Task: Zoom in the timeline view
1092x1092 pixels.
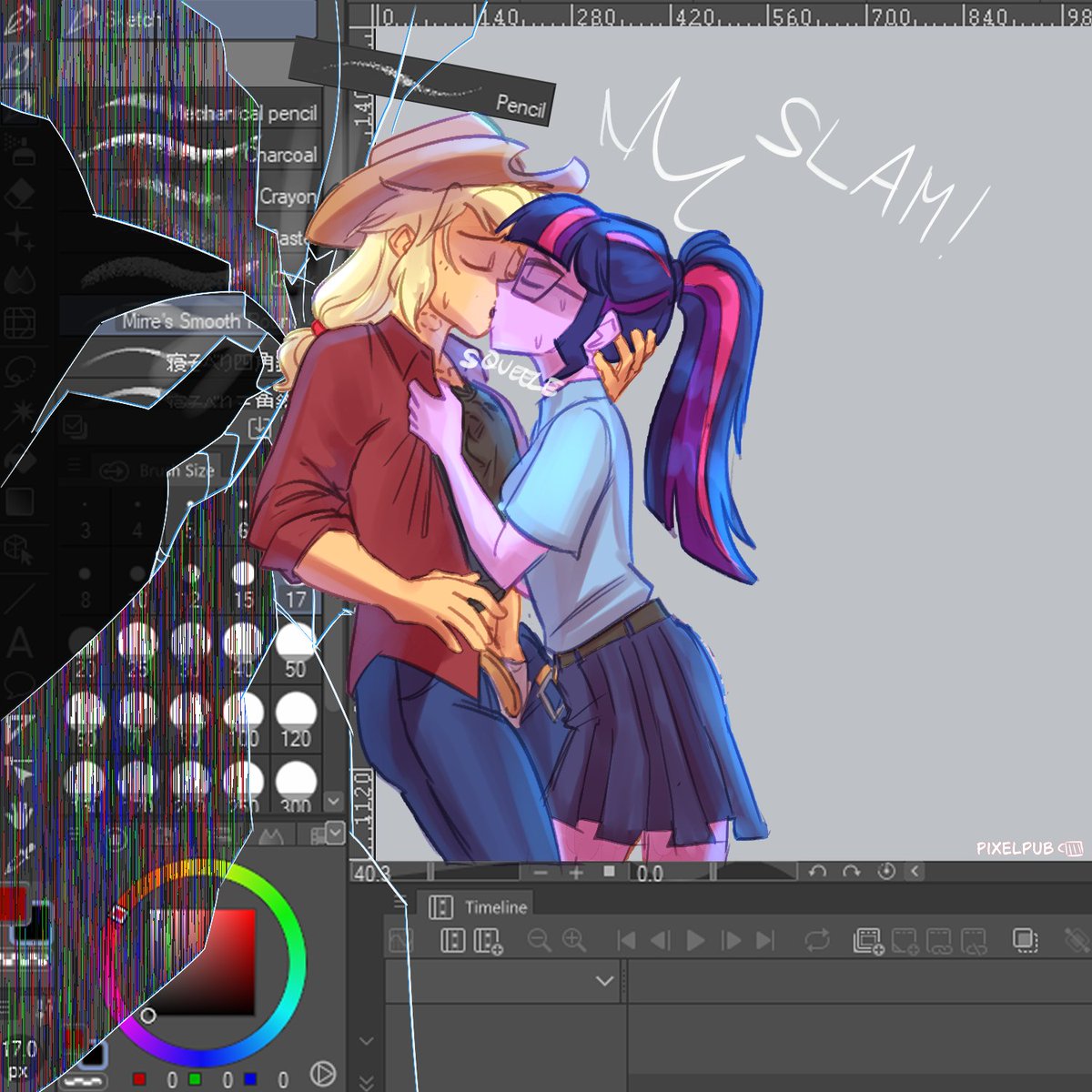Action: coord(574,940)
